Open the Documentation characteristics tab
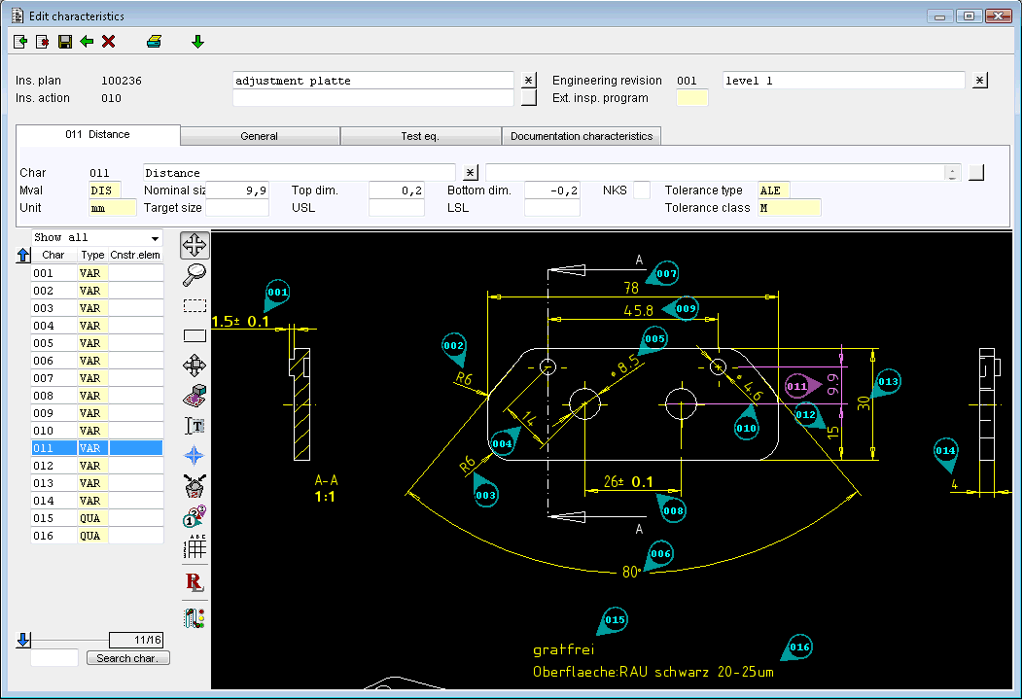Viewport: 1022px width, 700px height. click(x=581, y=136)
